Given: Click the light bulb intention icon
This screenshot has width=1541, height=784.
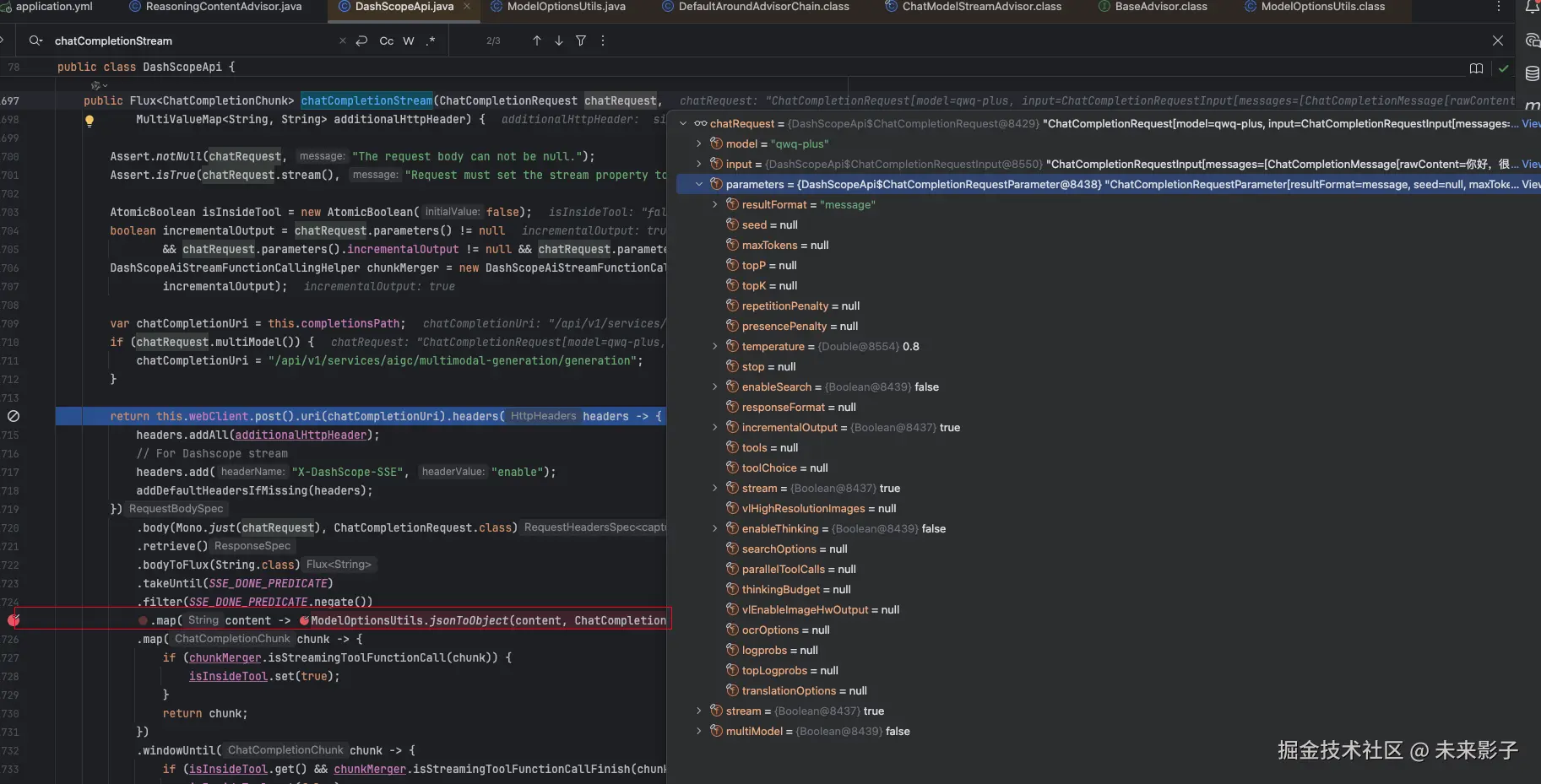Looking at the screenshot, I should 90,121.
